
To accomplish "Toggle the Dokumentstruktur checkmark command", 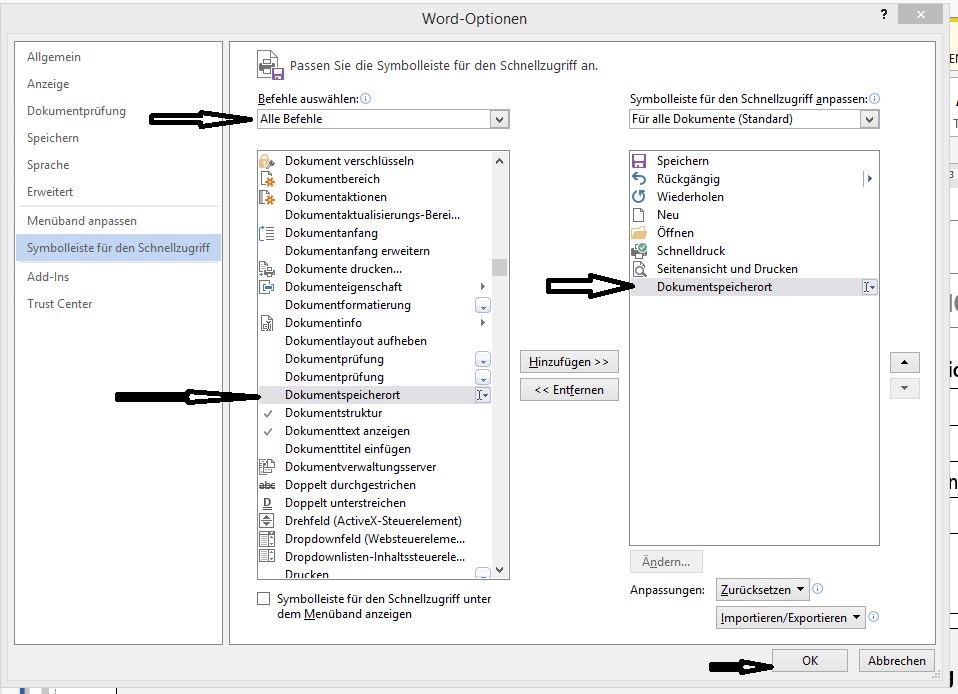I will [267, 413].
